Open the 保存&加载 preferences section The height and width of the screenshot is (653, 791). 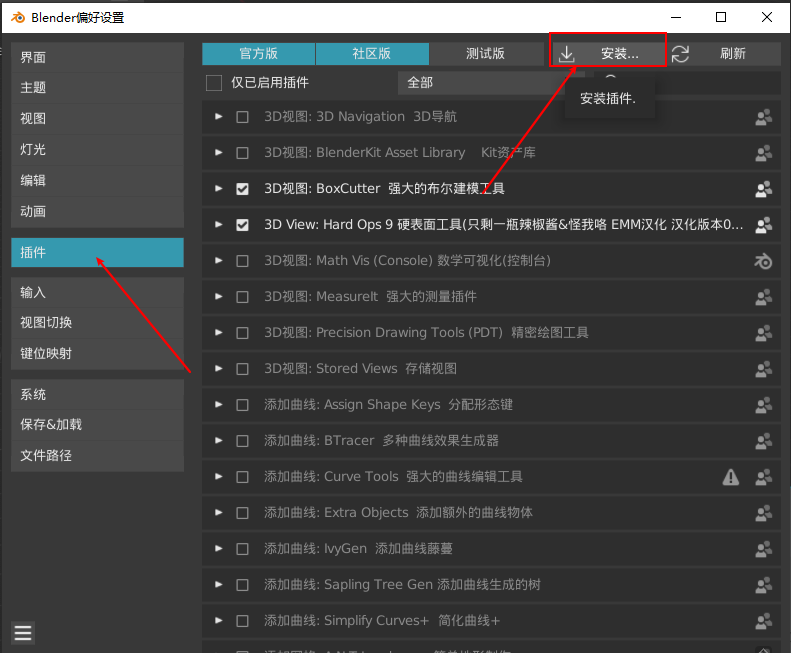pyautogui.click(x=97, y=425)
